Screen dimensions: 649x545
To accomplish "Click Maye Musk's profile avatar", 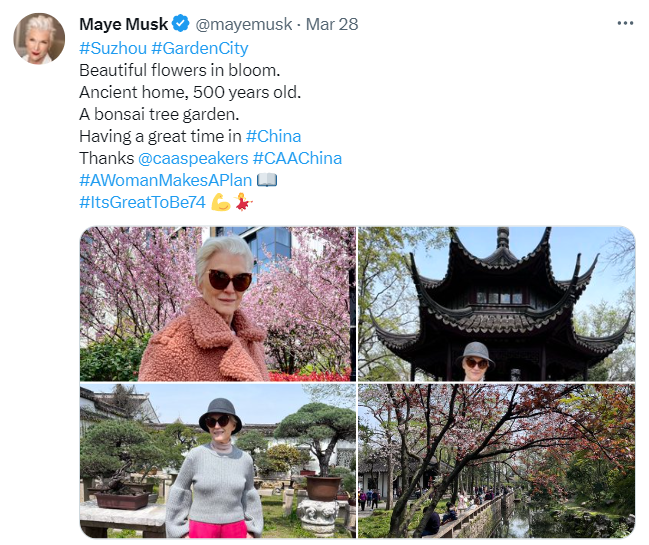I will click(39, 38).
